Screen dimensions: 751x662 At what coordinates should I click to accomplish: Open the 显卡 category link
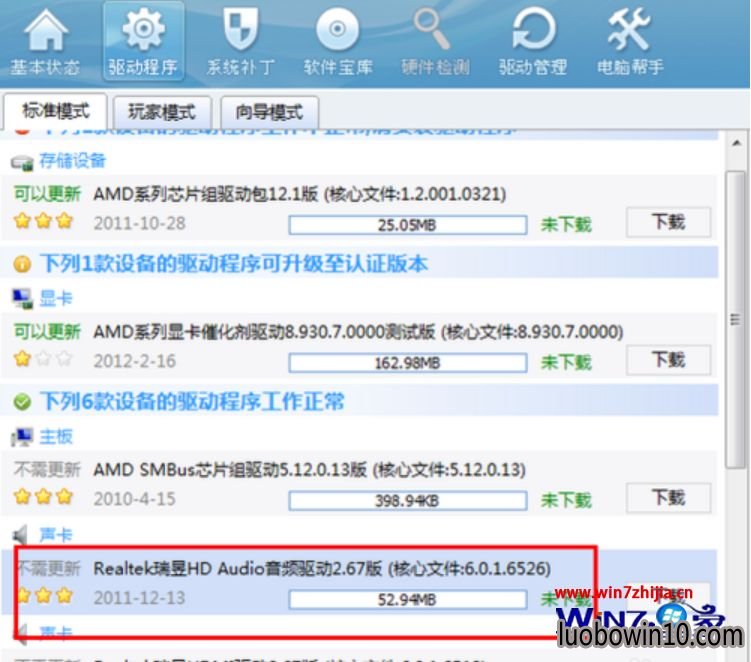coord(56,298)
